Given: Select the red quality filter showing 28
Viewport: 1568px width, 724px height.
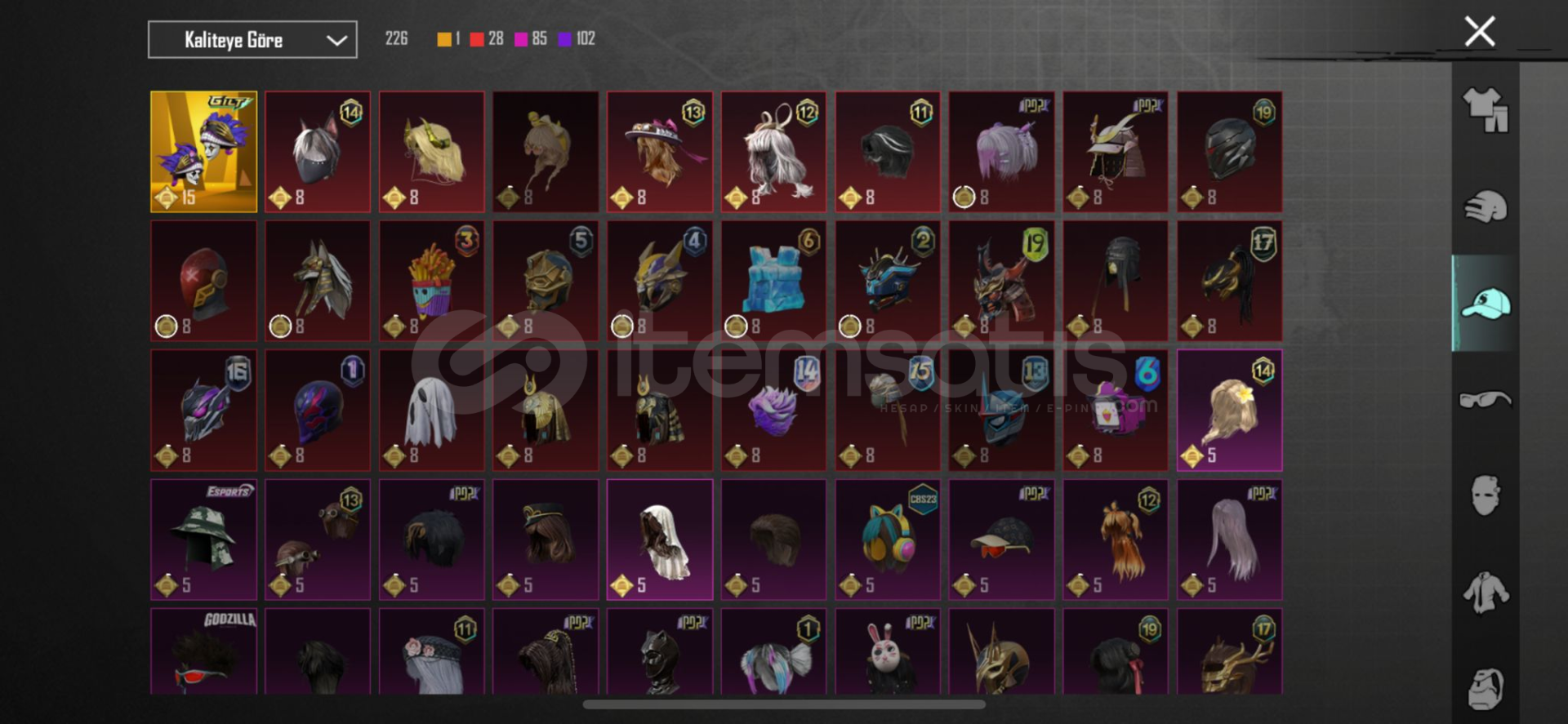Looking at the screenshot, I should click(487, 39).
